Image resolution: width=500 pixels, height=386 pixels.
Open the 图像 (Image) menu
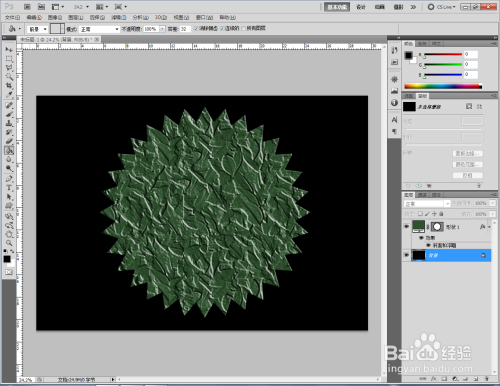[x=55, y=17]
